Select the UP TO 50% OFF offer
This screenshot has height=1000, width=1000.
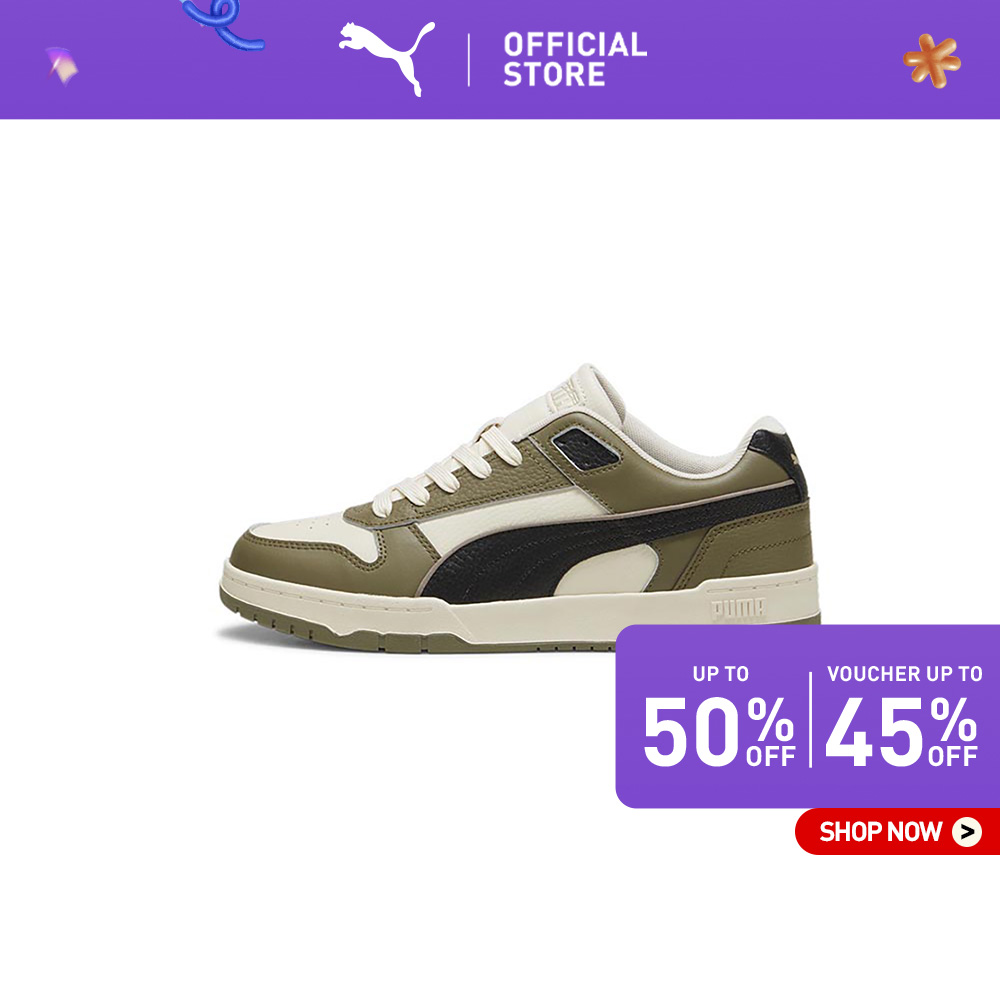pos(719,717)
